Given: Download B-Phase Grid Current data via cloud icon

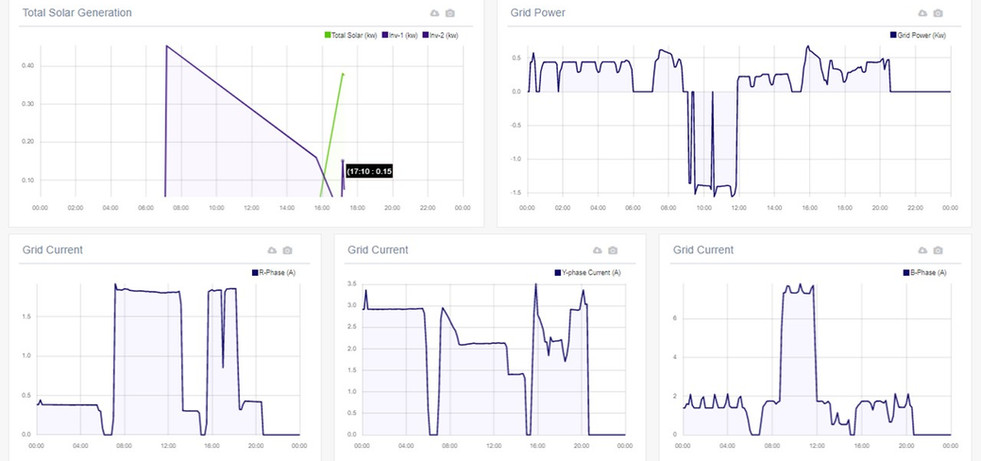Looking at the screenshot, I should tap(922, 250).
